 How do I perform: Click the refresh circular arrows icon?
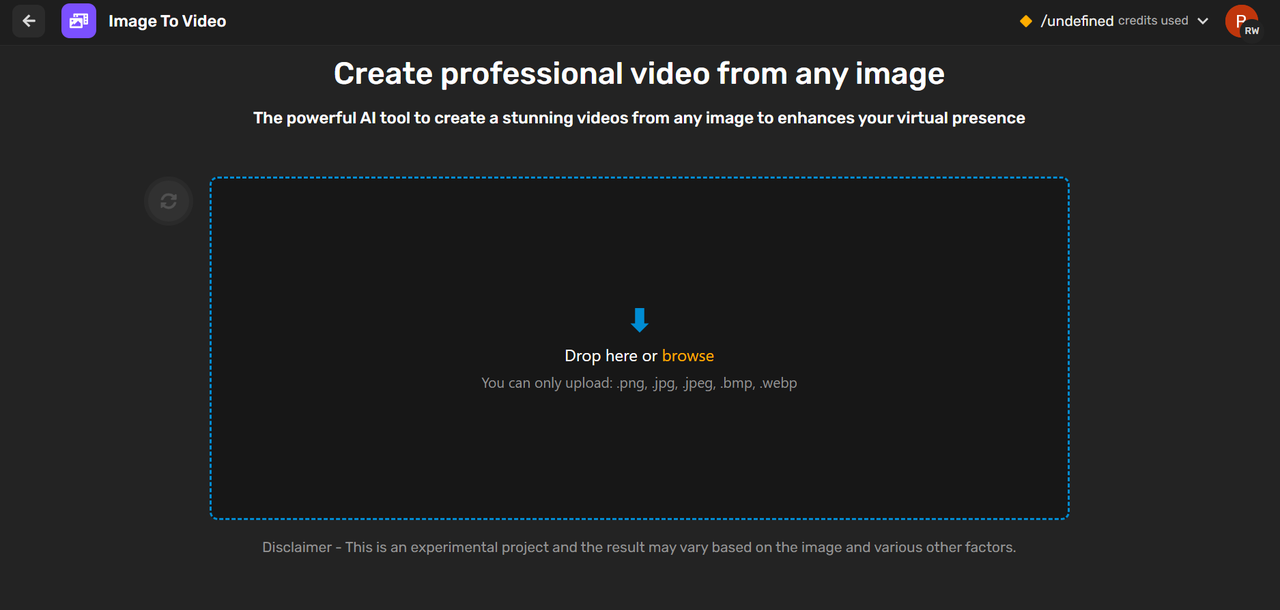coord(168,201)
